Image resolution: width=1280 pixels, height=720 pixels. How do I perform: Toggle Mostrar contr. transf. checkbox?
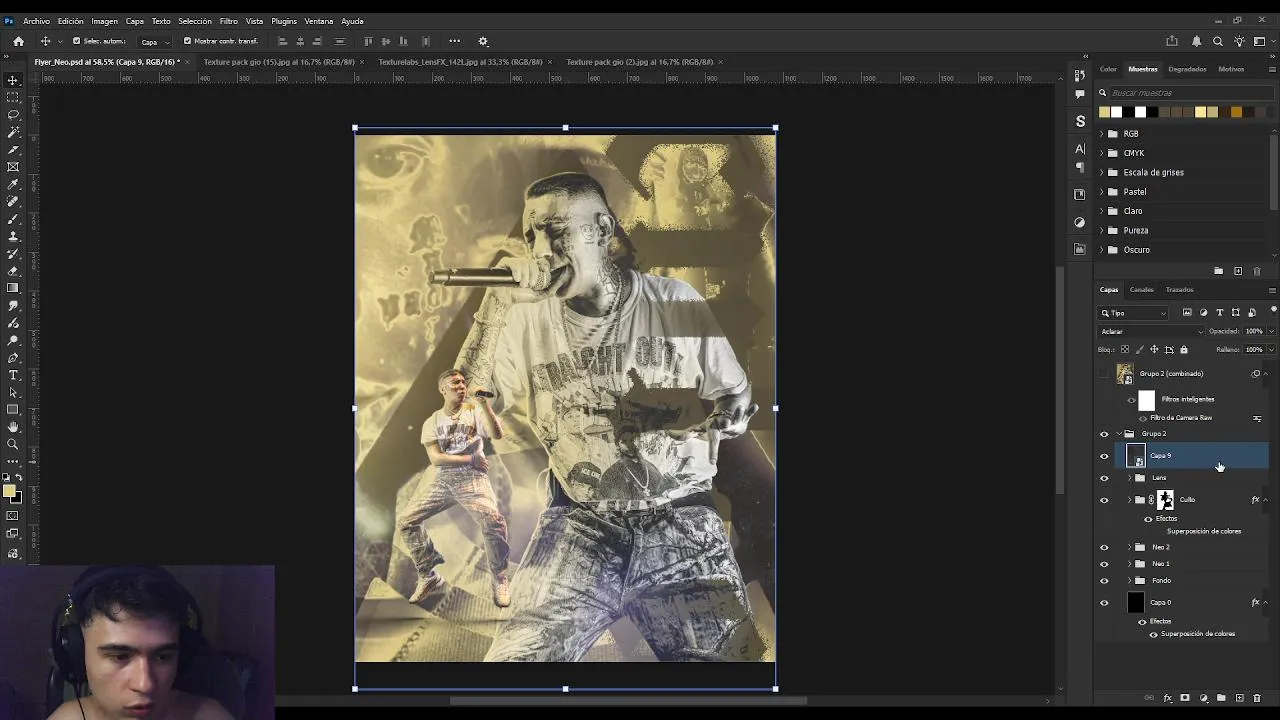(x=187, y=41)
